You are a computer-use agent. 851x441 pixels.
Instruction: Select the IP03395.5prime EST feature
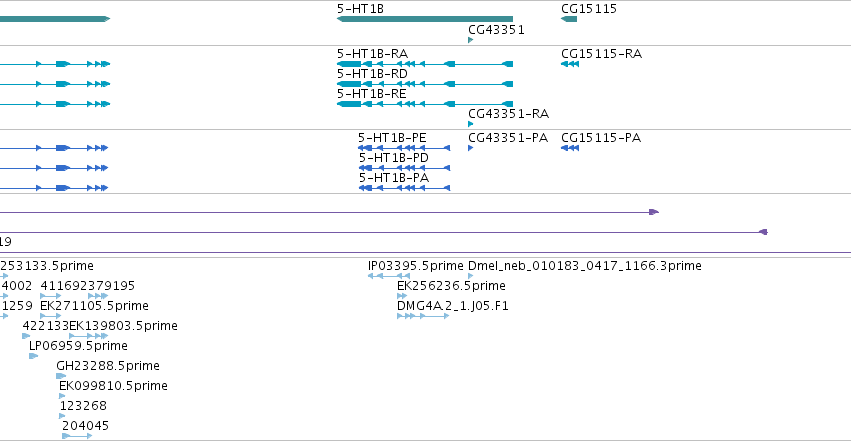pyautogui.click(x=389, y=276)
